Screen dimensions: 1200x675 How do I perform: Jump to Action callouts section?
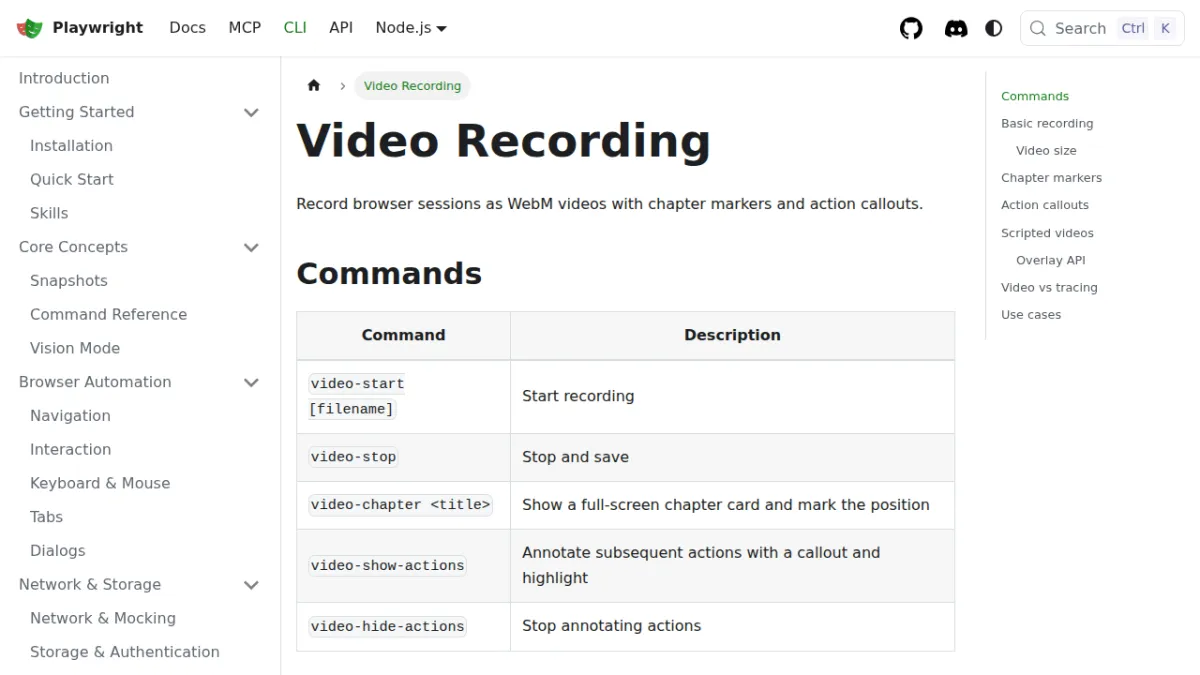pos(1045,205)
